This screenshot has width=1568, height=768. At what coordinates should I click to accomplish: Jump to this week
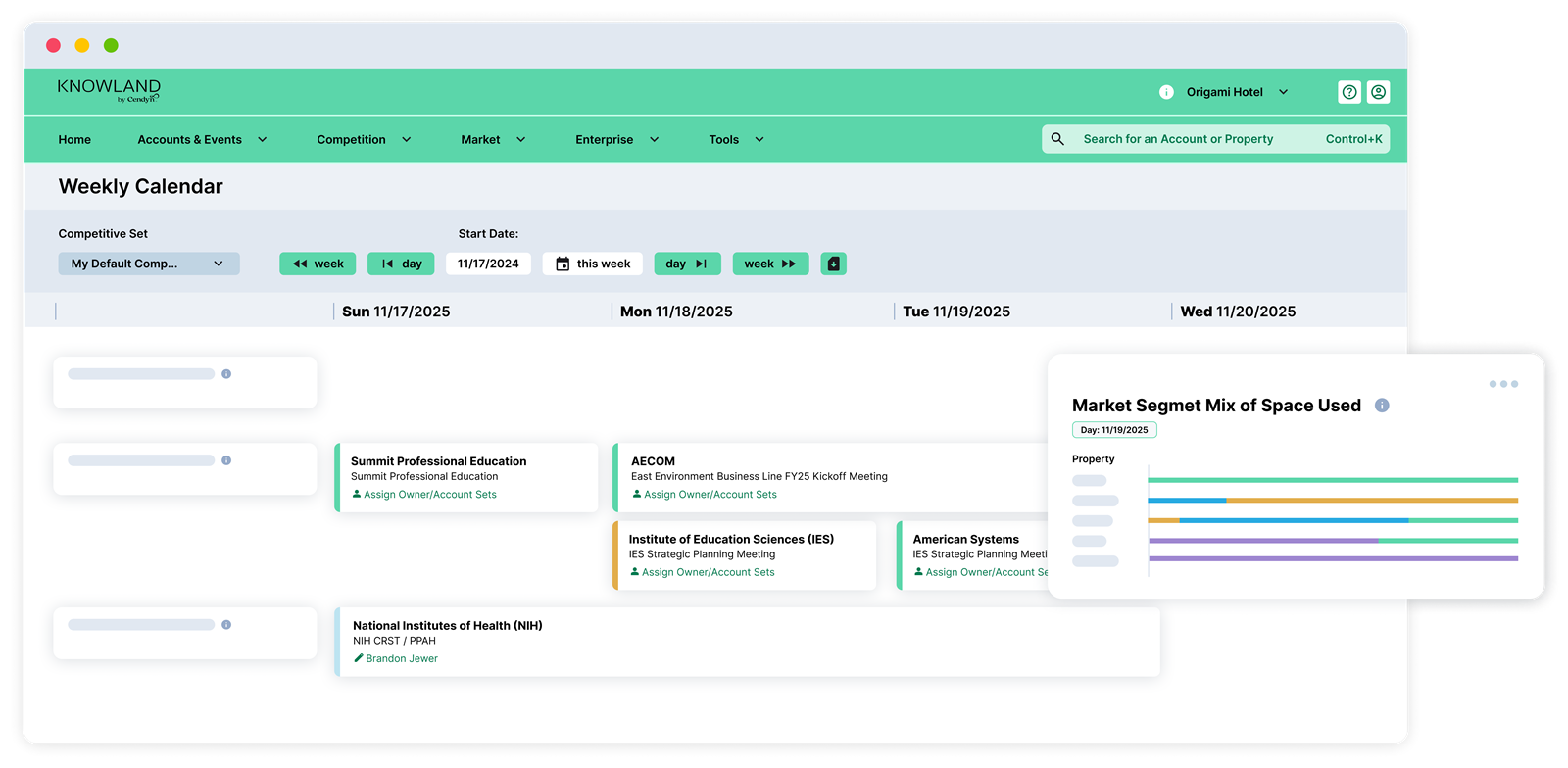pos(593,264)
